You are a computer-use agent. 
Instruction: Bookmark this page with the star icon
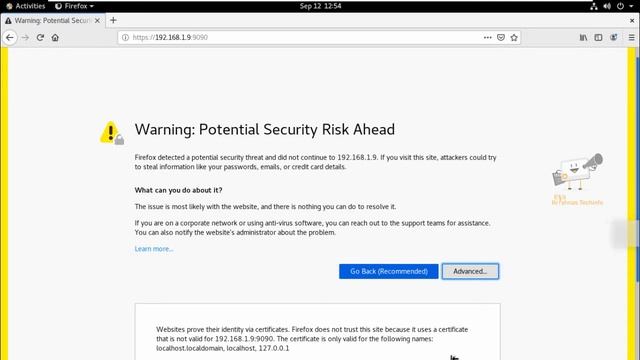(514, 38)
